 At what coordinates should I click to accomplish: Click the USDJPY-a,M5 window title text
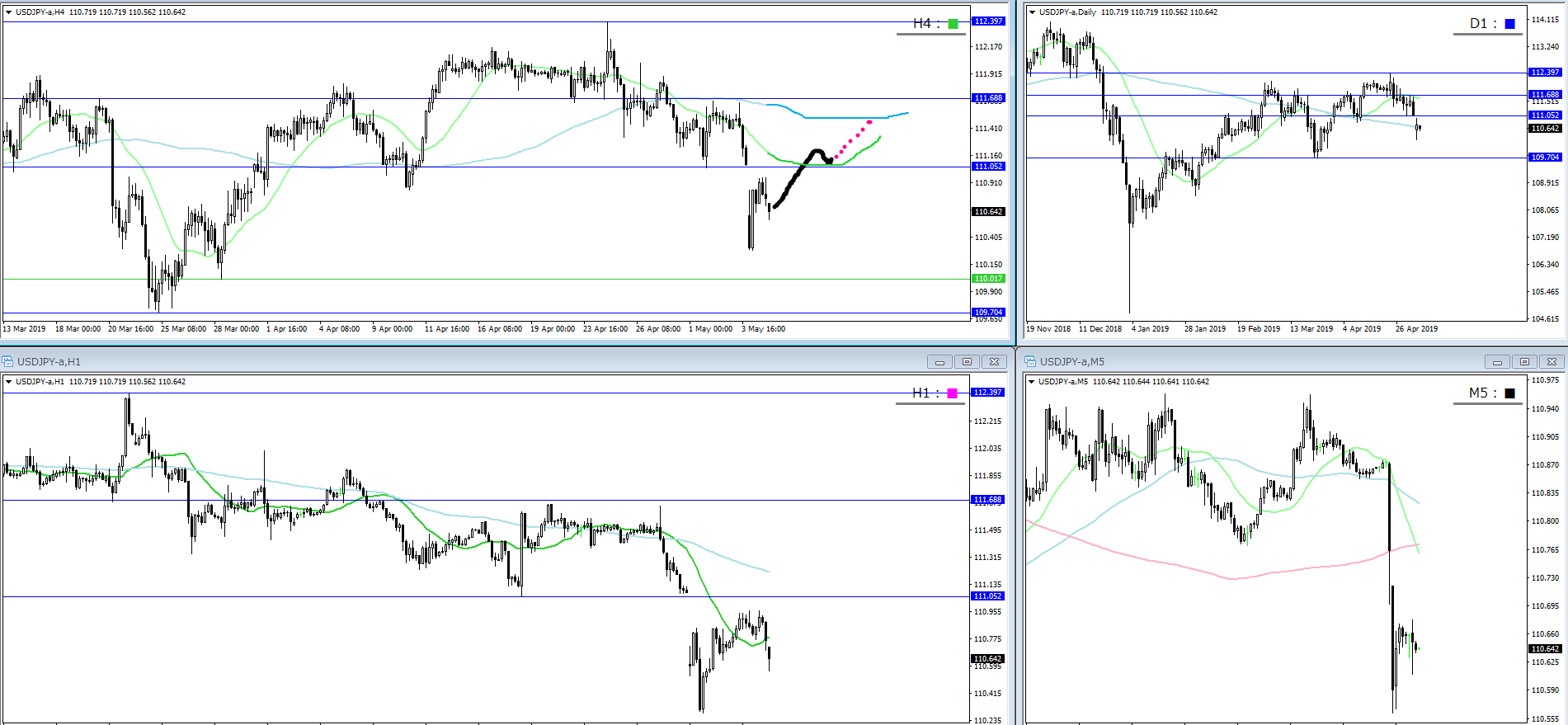click(x=1072, y=362)
